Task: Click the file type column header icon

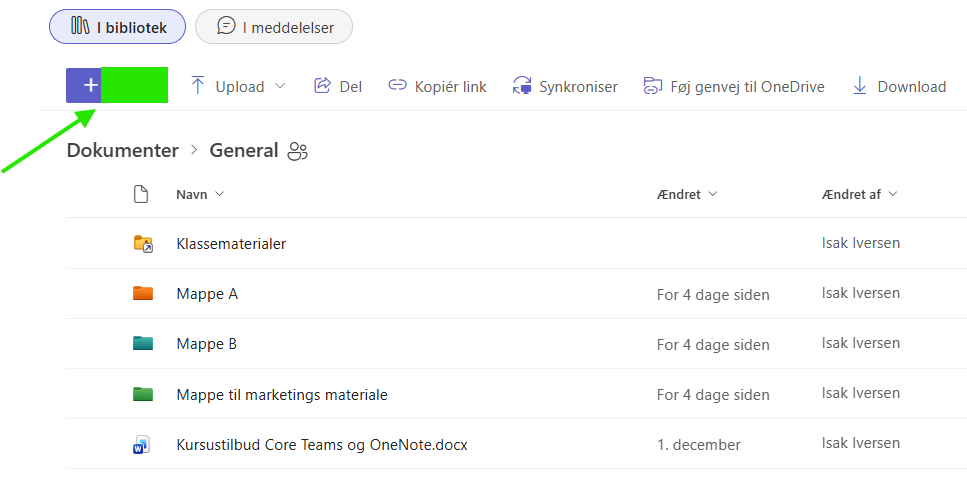Action: (141, 194)
